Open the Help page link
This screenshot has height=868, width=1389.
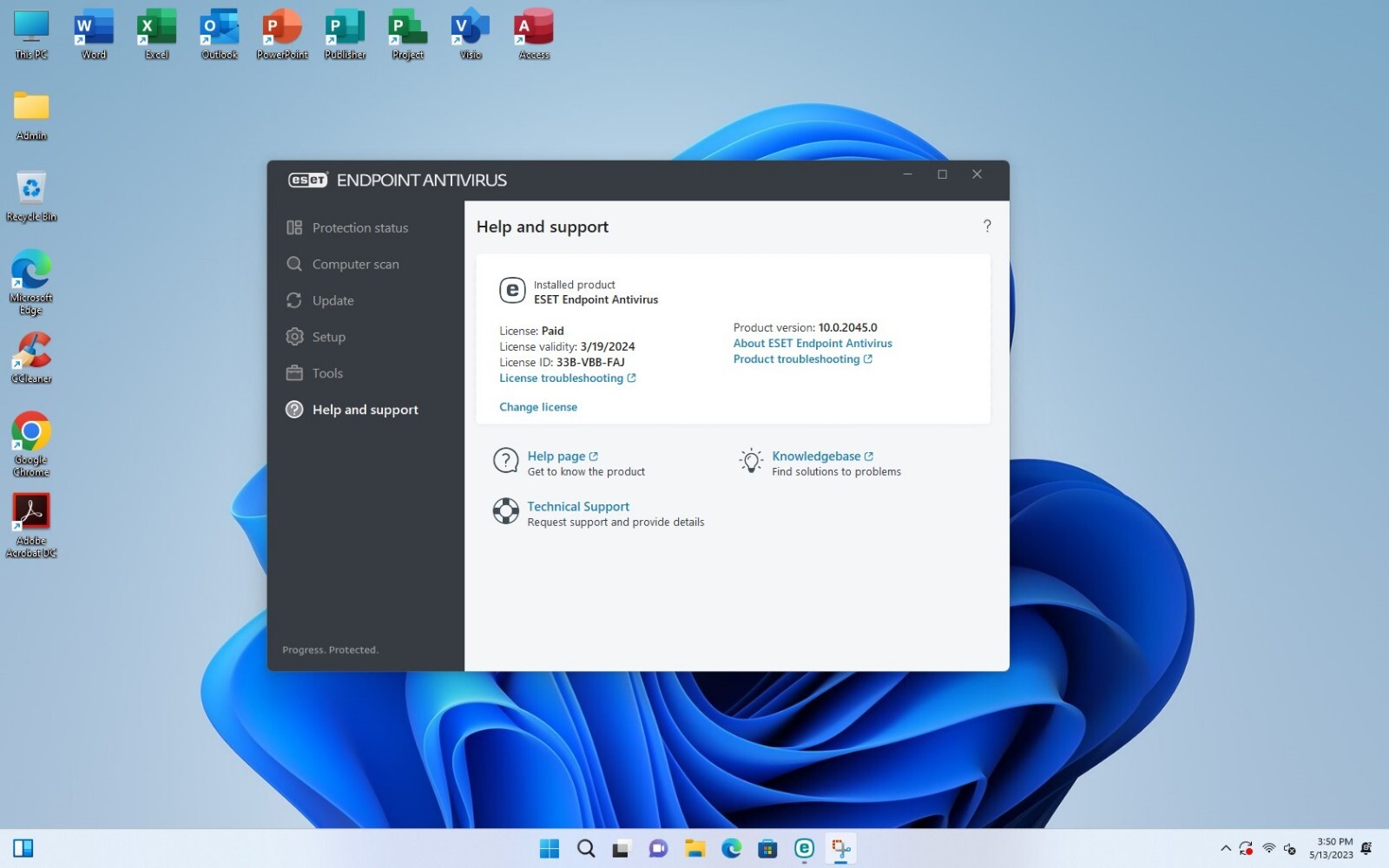click(563, 457)
